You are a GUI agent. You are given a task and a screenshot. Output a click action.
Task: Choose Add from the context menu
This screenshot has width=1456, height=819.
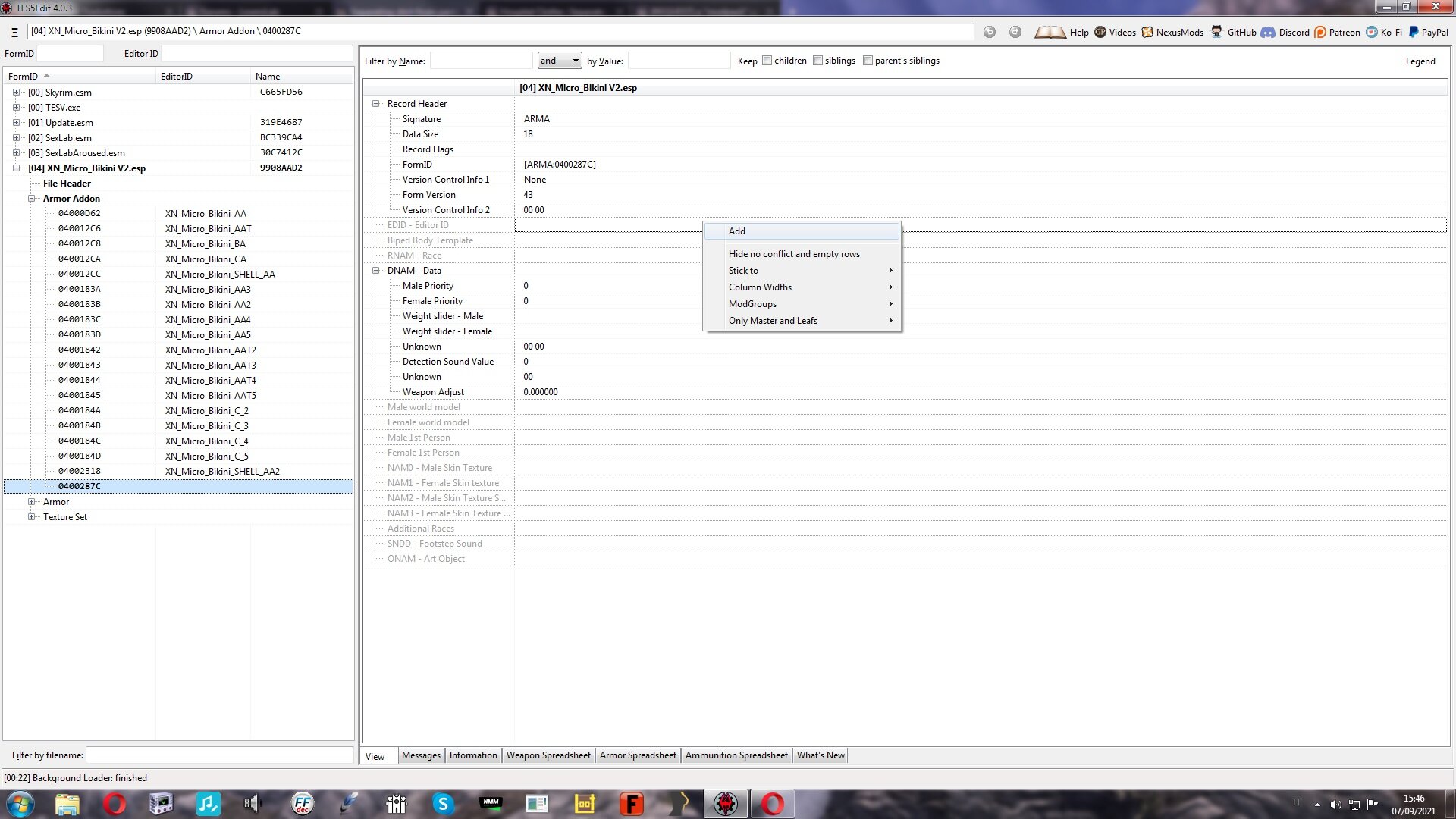(802, 231)
